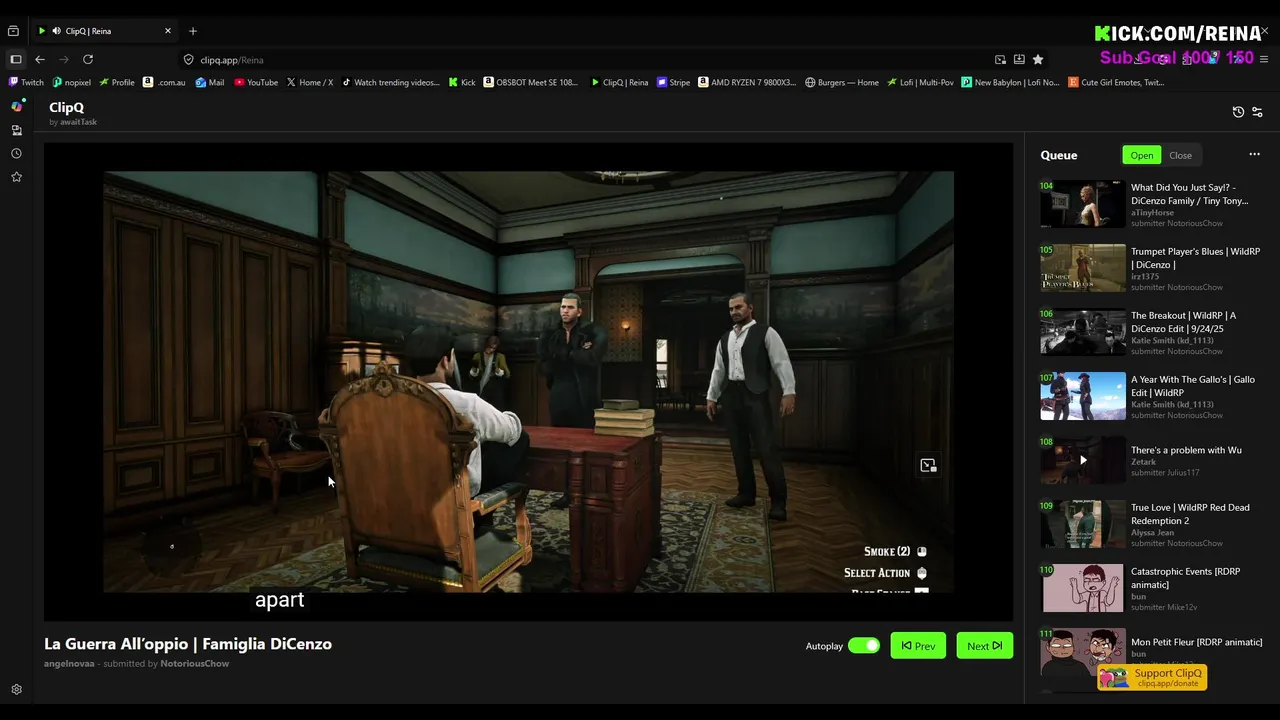Viewport: 1280px width, 720px height.
Task: Click the Mon Petit Fleur [RDRP animatic] title
Action: coord(1196,642)
